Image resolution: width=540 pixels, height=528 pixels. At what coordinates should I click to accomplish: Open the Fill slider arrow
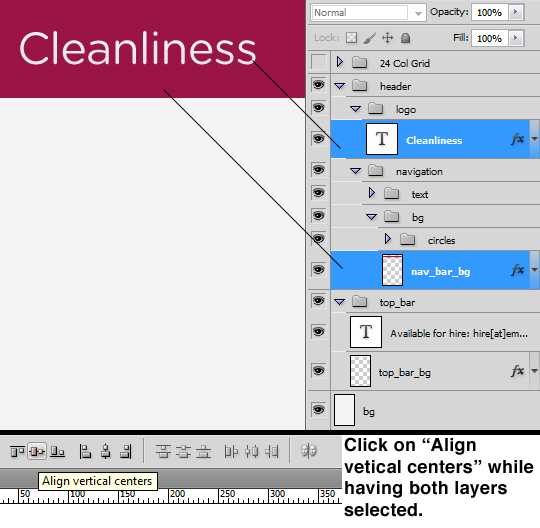click(x=516, y=37)
